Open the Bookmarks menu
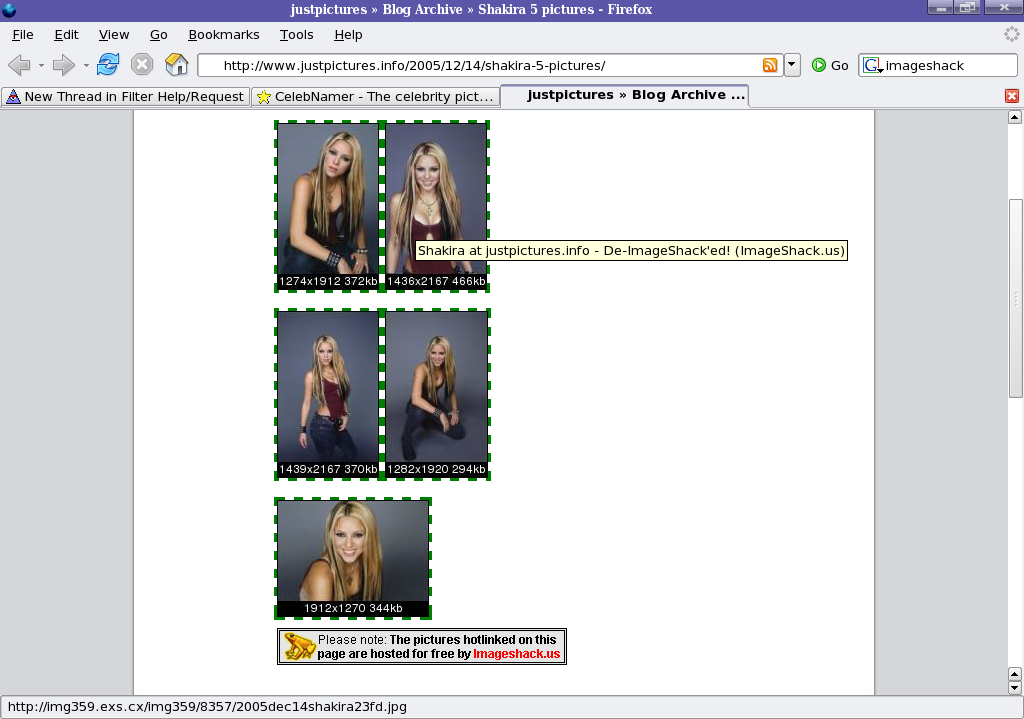The image size is (1024, 719). click(x=223, y=34)
